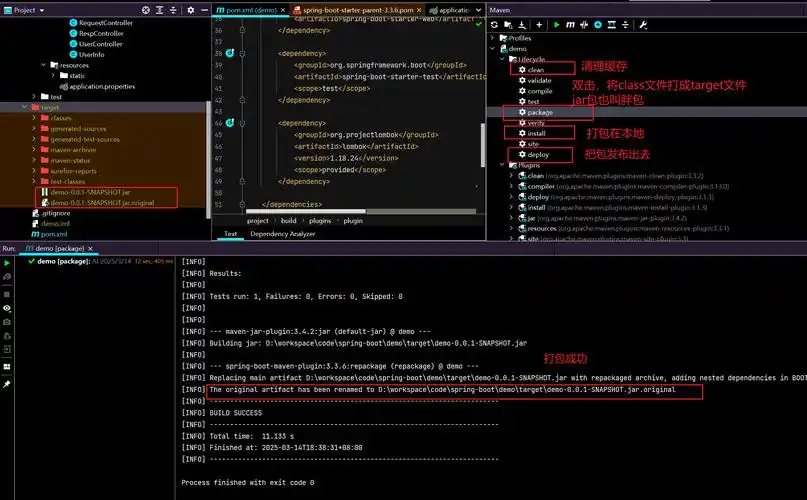Viewport: 807px width, 500px height.
Task: Collapse the target folder
Action: point(24,107)
